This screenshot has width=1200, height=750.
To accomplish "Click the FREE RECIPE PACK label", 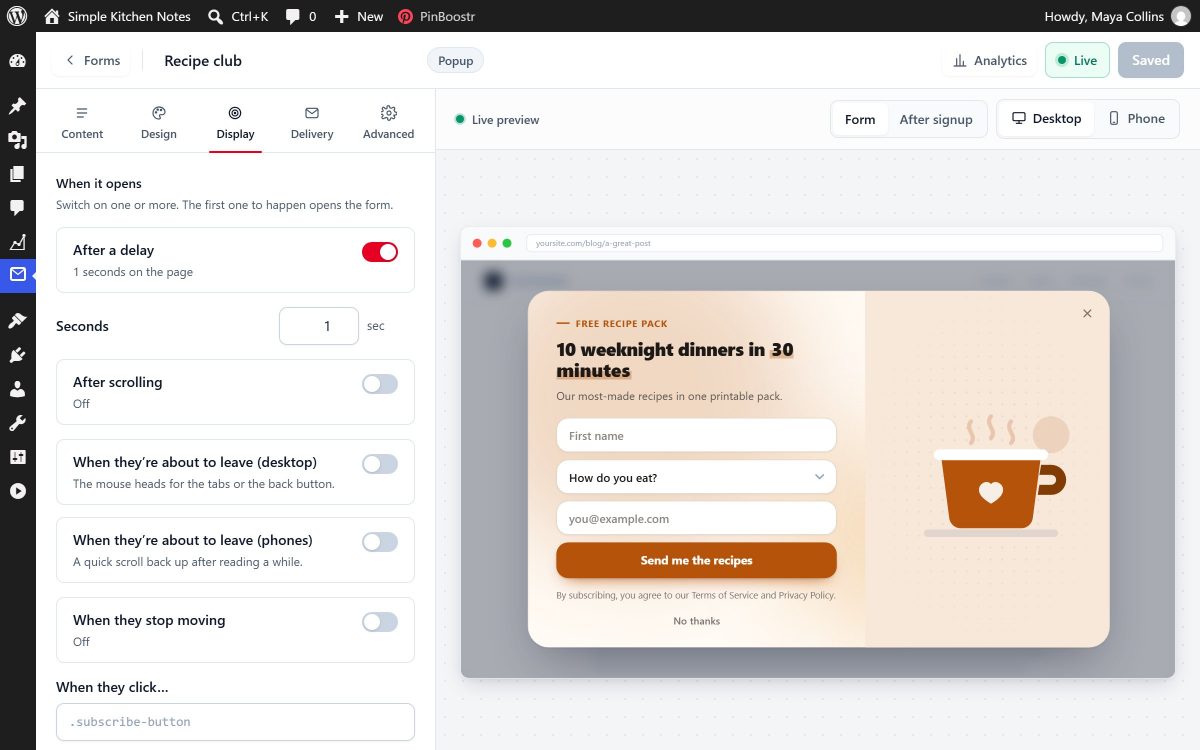I will [621, 323].
